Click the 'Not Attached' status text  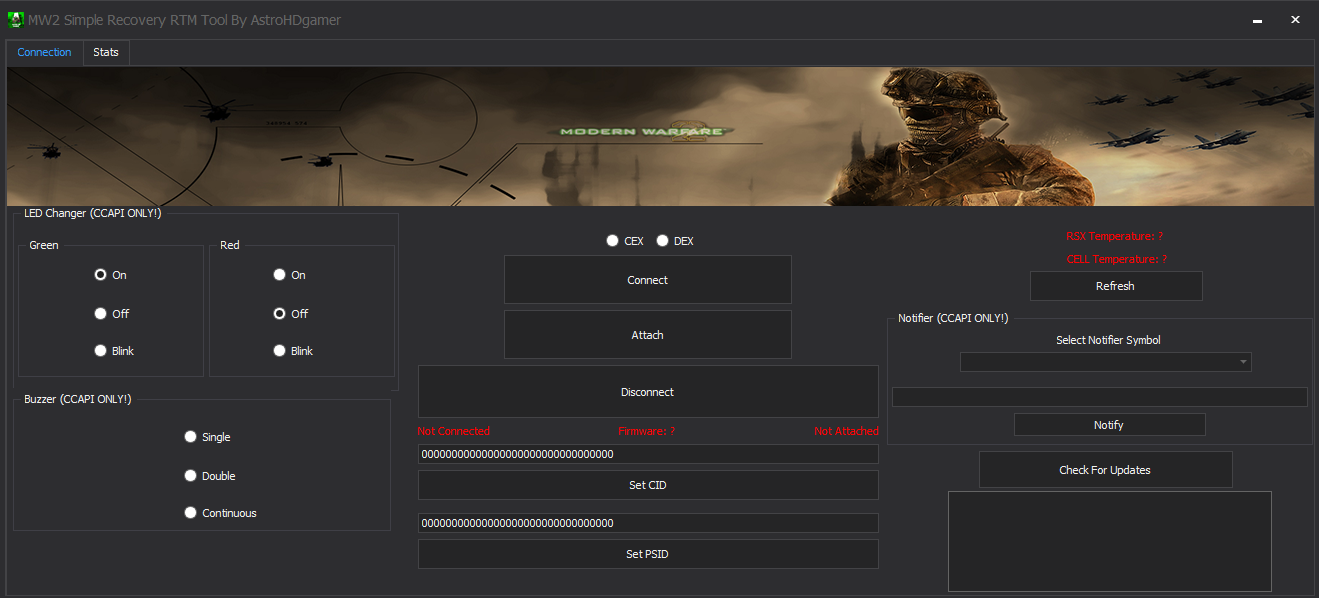point(846,431)
